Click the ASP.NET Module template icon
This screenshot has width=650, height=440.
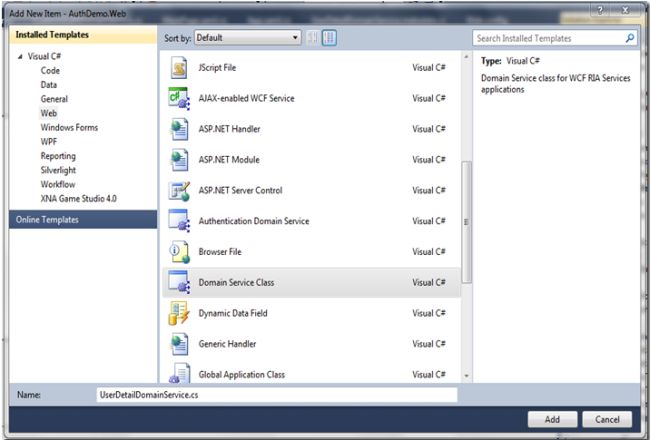tap(179, 160)
